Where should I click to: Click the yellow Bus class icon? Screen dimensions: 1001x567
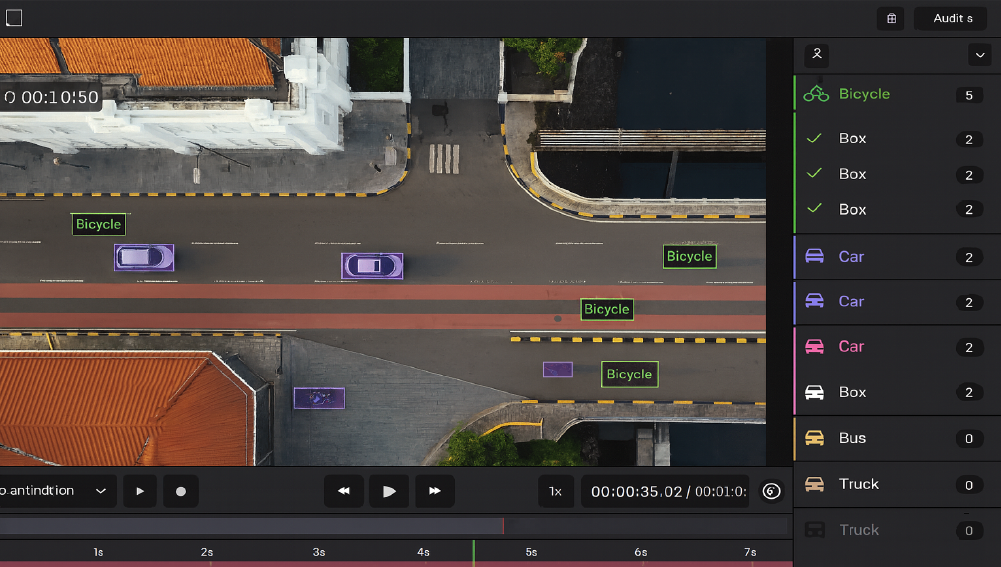815,438
